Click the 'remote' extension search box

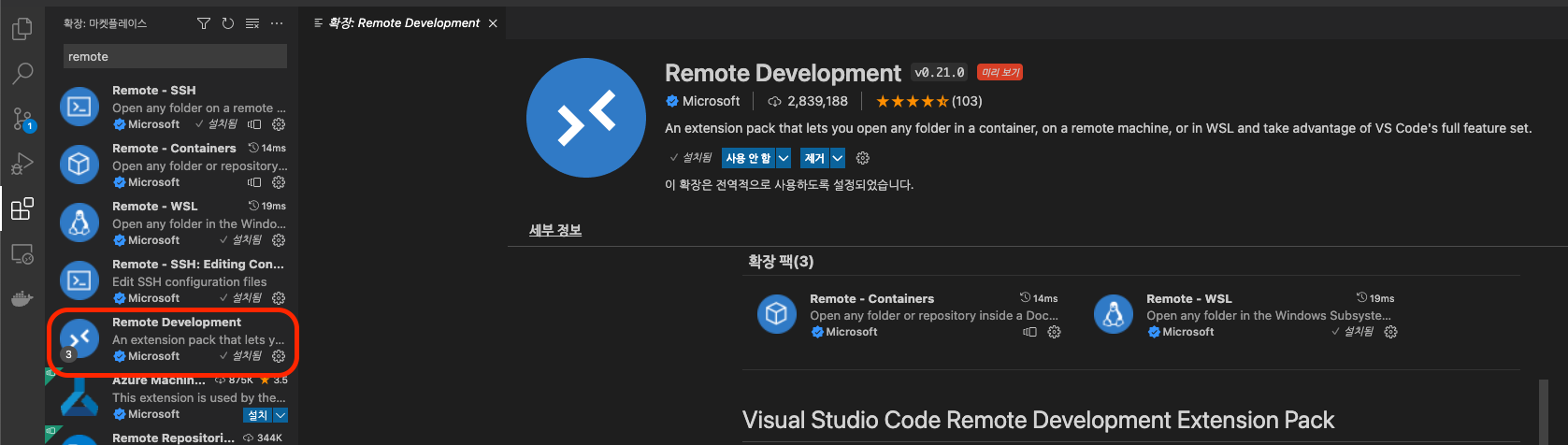(x=175, y=56)
